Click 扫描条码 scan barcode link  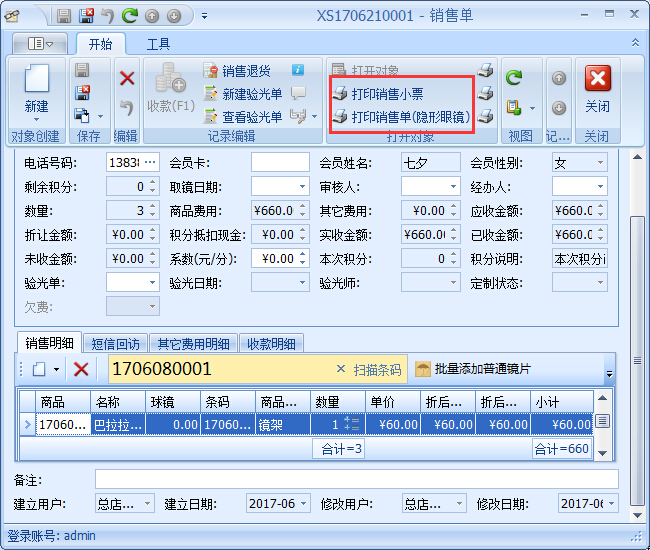click(x=377, y=369)
